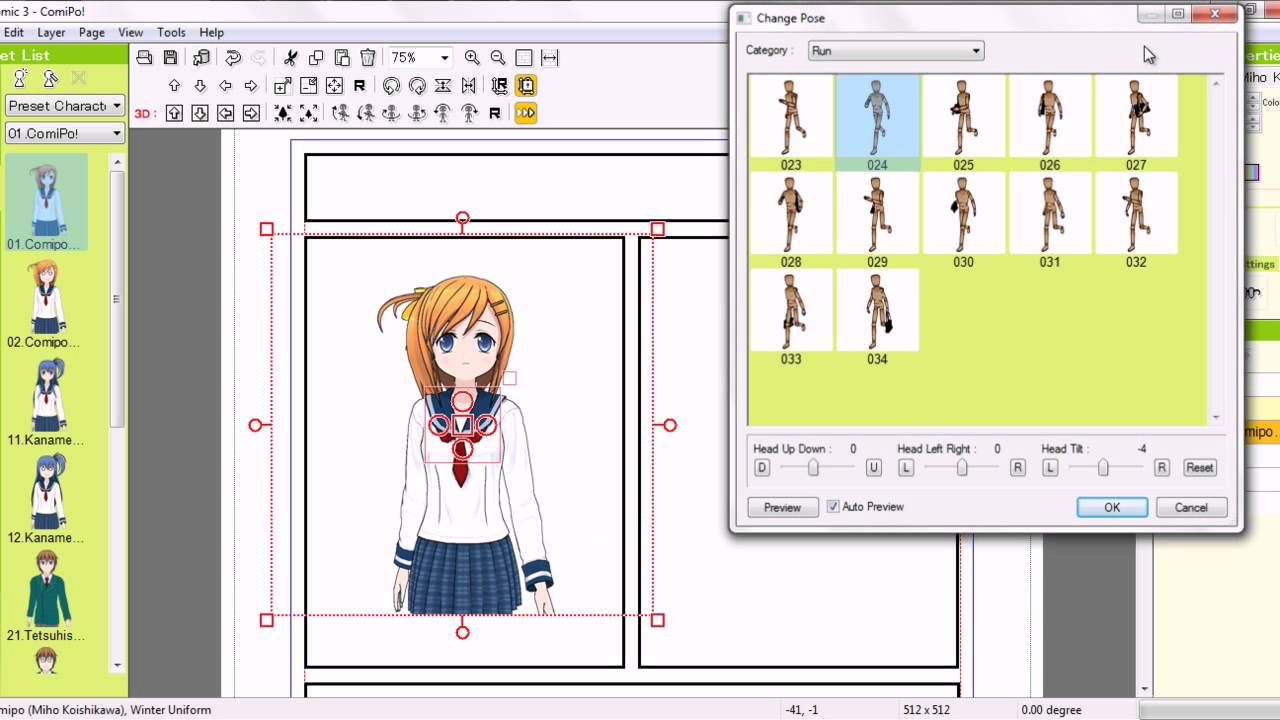
Task: Open the Tools menu
Action: (171, 33)
